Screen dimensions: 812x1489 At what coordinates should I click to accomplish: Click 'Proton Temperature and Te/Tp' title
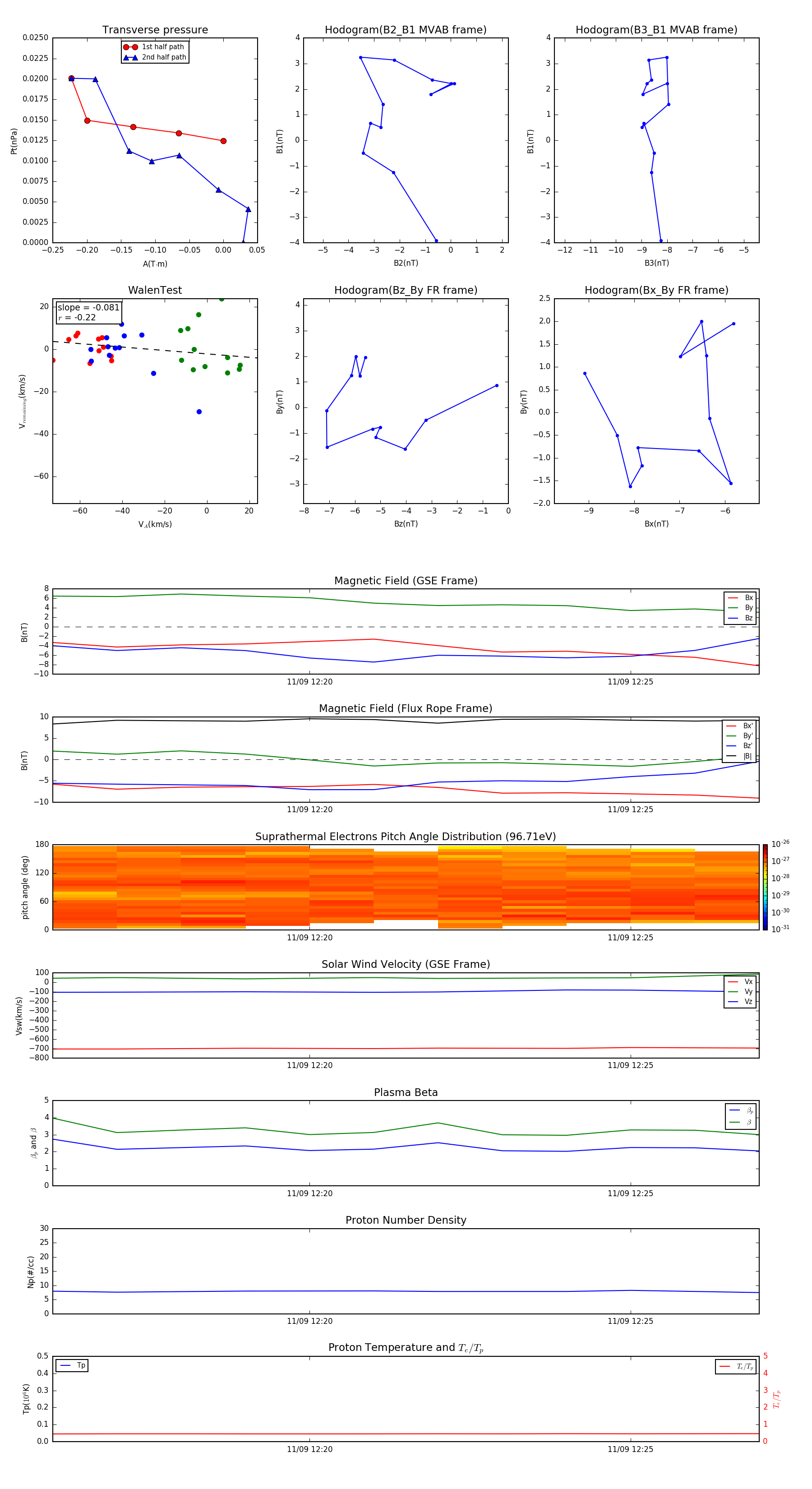[406, 1348]
